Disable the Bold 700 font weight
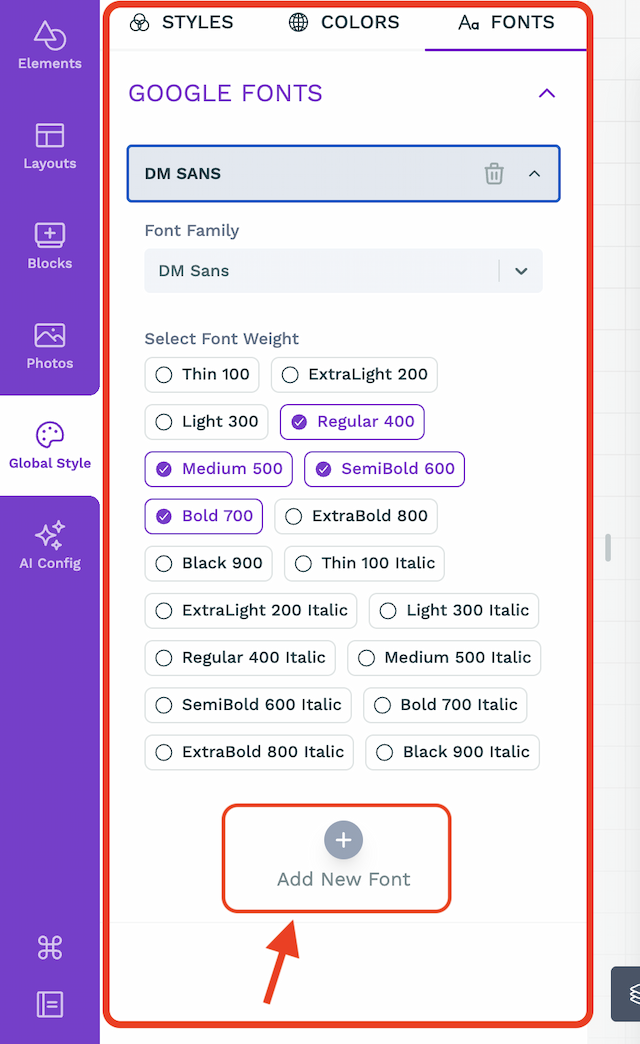Screen dimensions: 640x1044 click(x=204, y=517)
